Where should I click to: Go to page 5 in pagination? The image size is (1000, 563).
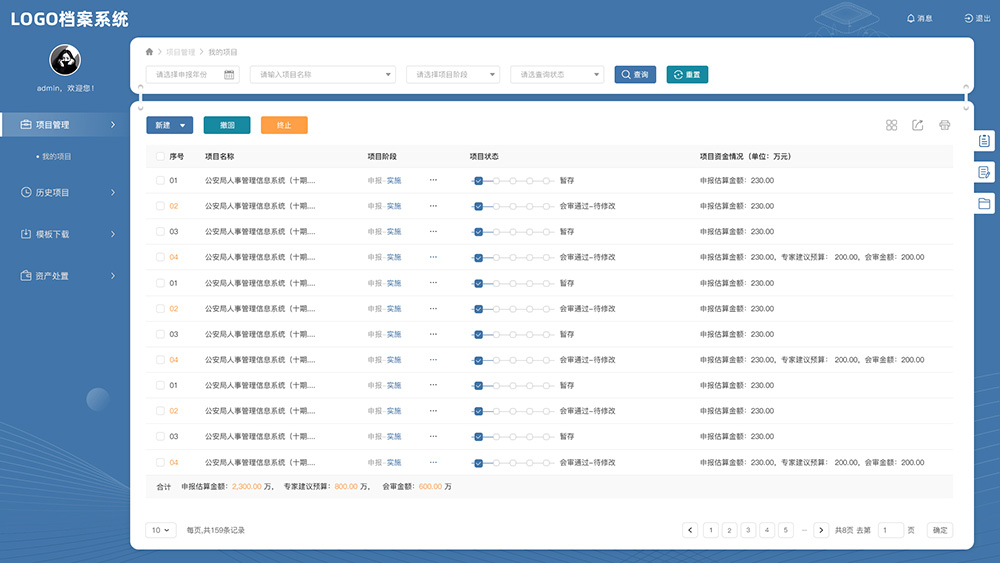786,530
